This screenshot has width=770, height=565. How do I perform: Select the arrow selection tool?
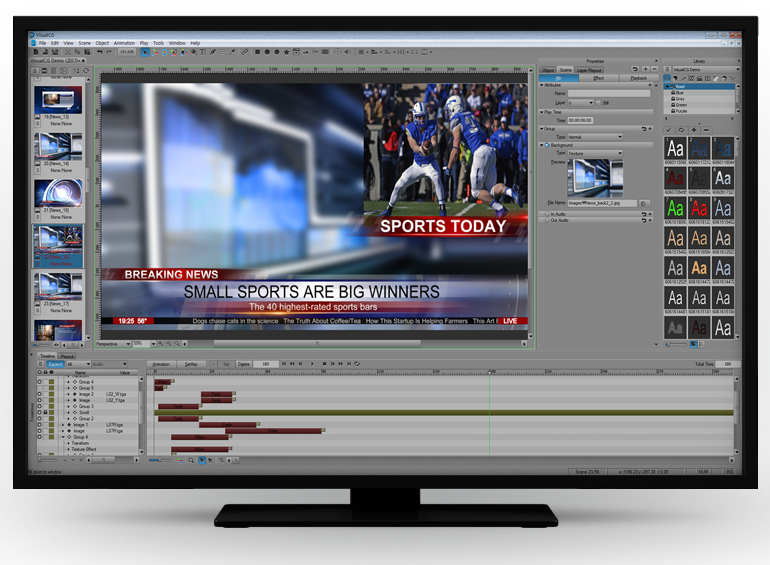145,52
